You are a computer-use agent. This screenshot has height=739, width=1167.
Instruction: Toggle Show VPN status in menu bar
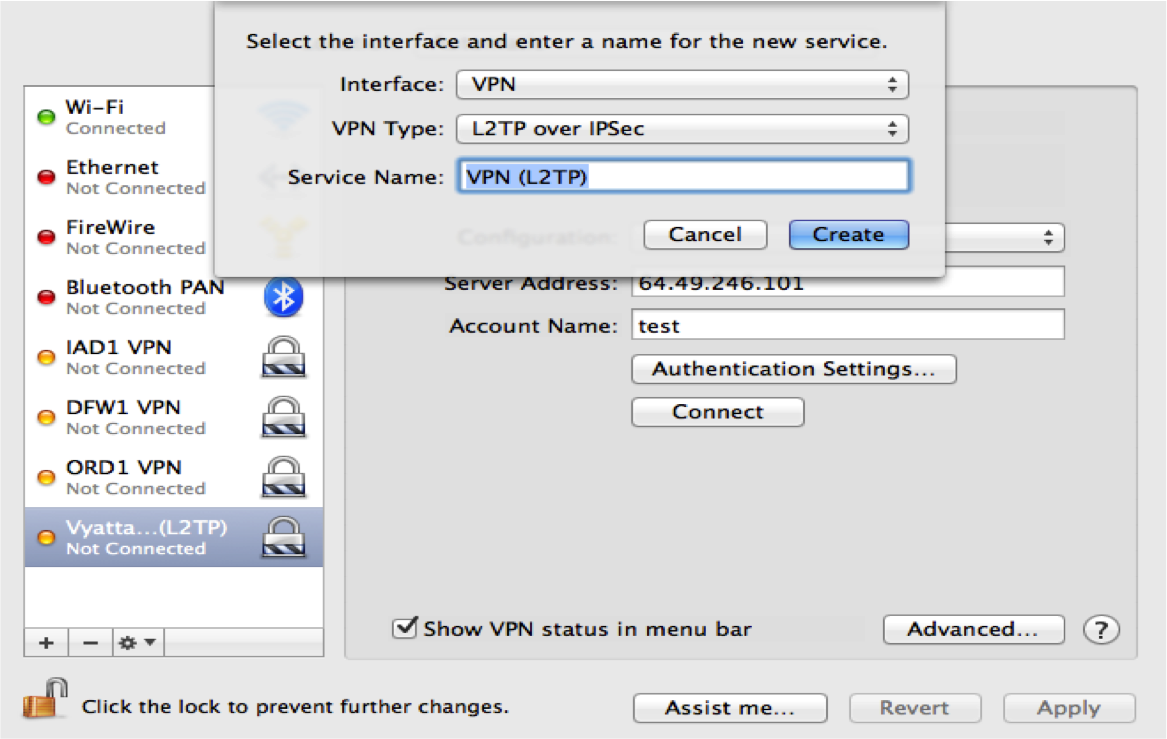click(x=405, y=628)
